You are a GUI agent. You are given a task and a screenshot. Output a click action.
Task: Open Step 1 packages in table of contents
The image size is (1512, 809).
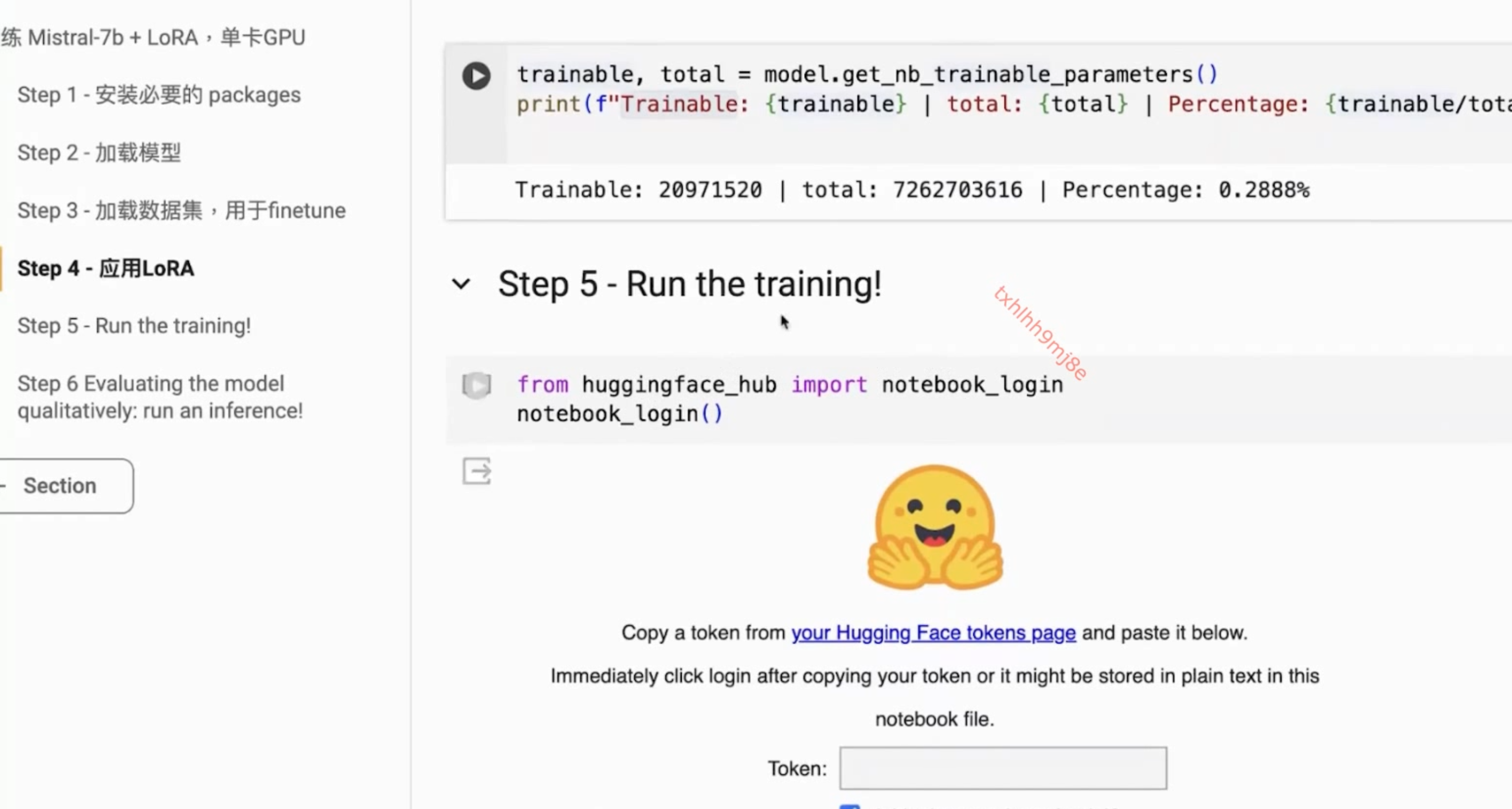coord(159,95)
